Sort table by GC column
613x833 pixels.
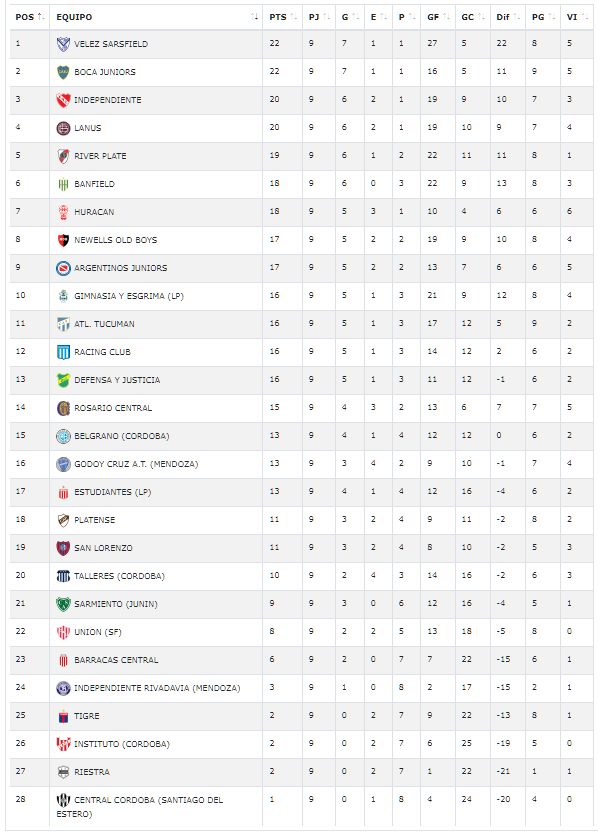pos(473,17)
